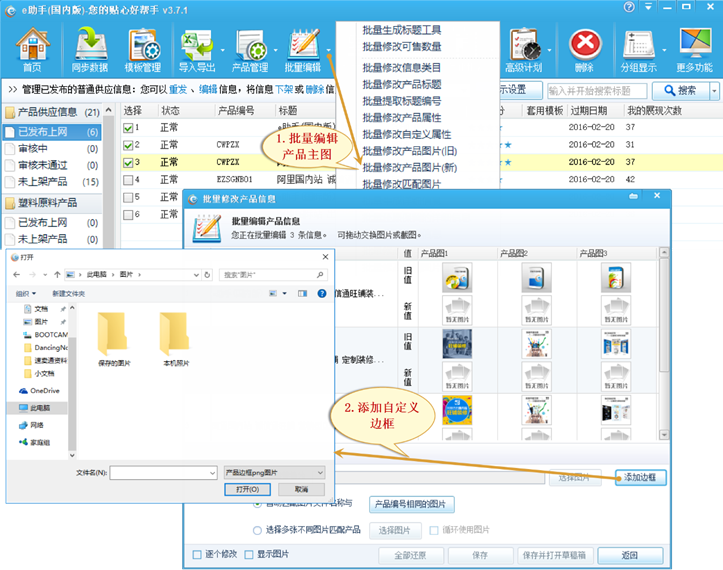Click the title search input field
Image resolution: width=723 pixels, height=570 pixels.
pos(597,91)
